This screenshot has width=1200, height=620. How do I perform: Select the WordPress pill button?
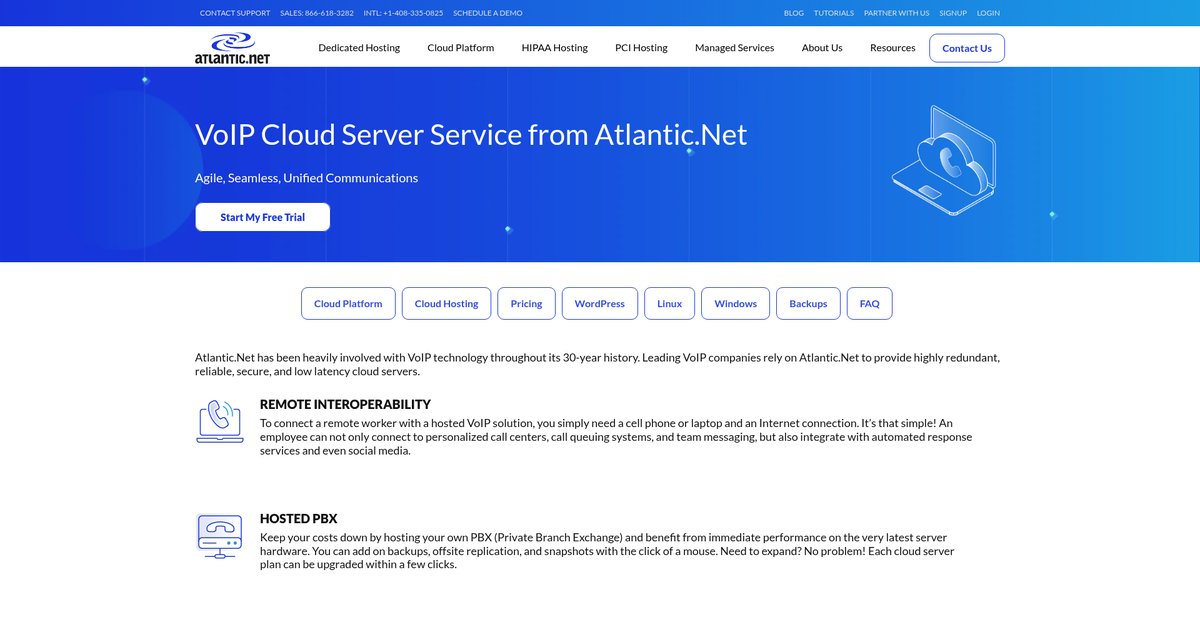[x=599, y=304]
